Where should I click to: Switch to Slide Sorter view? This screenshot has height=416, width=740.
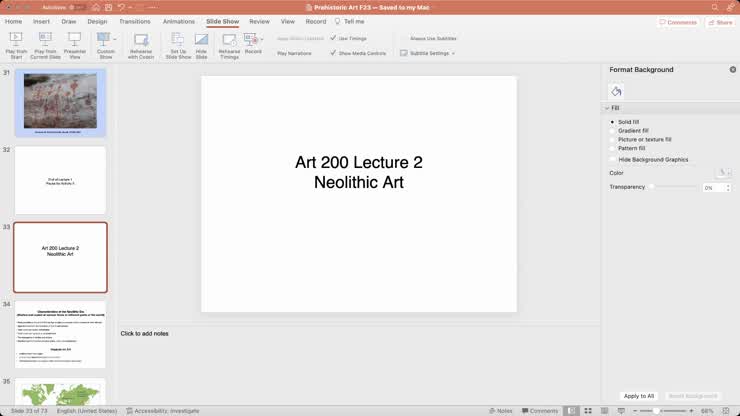588,411
